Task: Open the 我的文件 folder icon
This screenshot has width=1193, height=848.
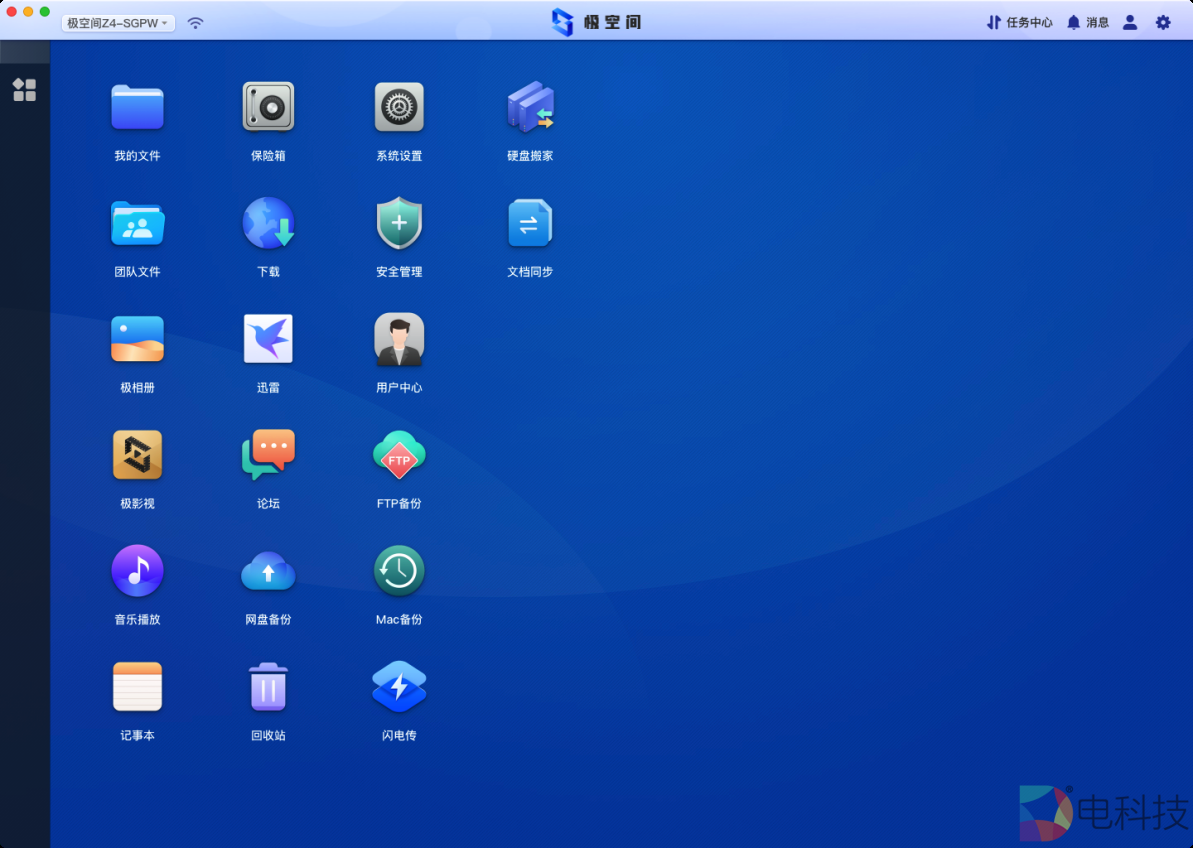Action: tap(137, 107)
